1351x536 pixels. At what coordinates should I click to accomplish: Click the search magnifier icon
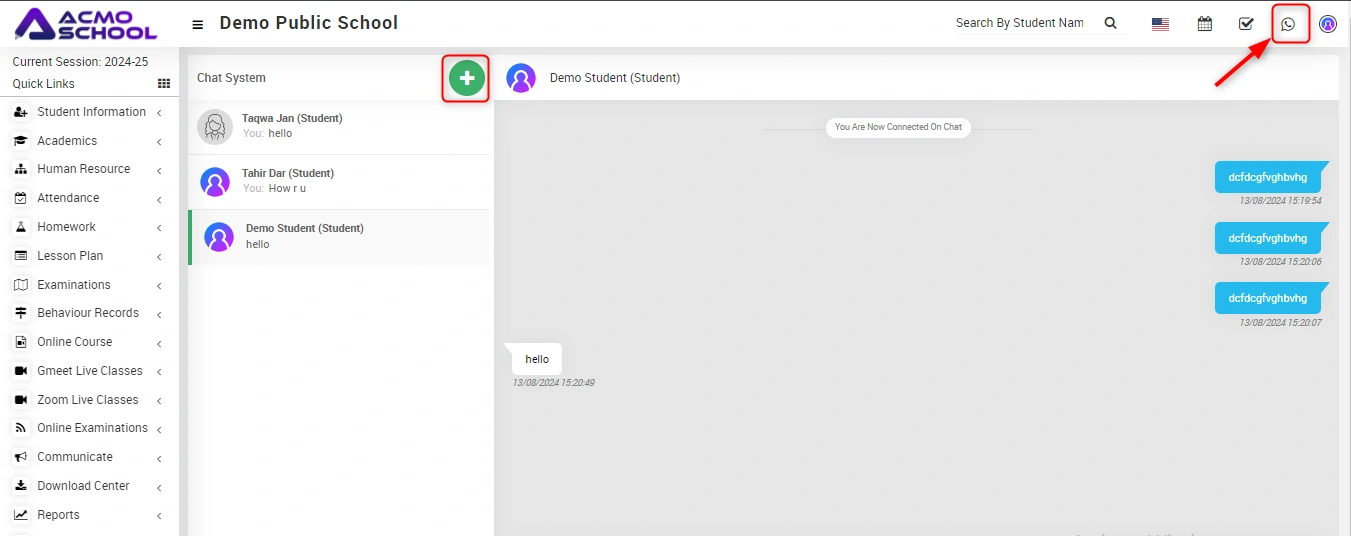tap(1111, 23)
